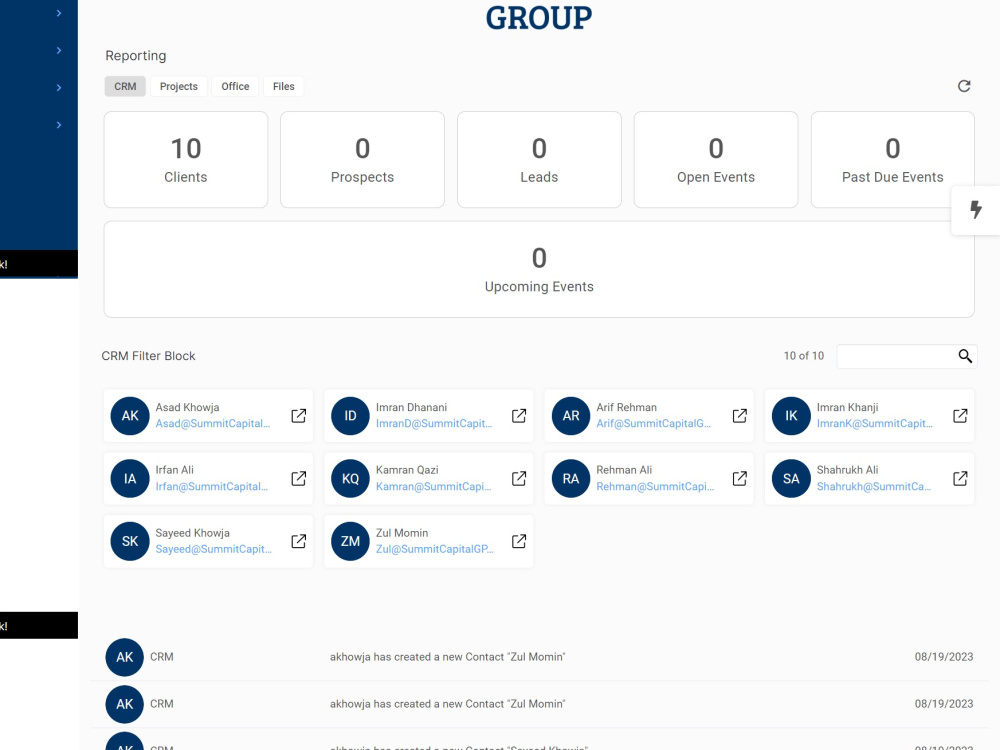Image resolution: width=1000 pixels, height=750 pixels.
Task: Switch to the Office reporting tab
Action: coord(235,86)
